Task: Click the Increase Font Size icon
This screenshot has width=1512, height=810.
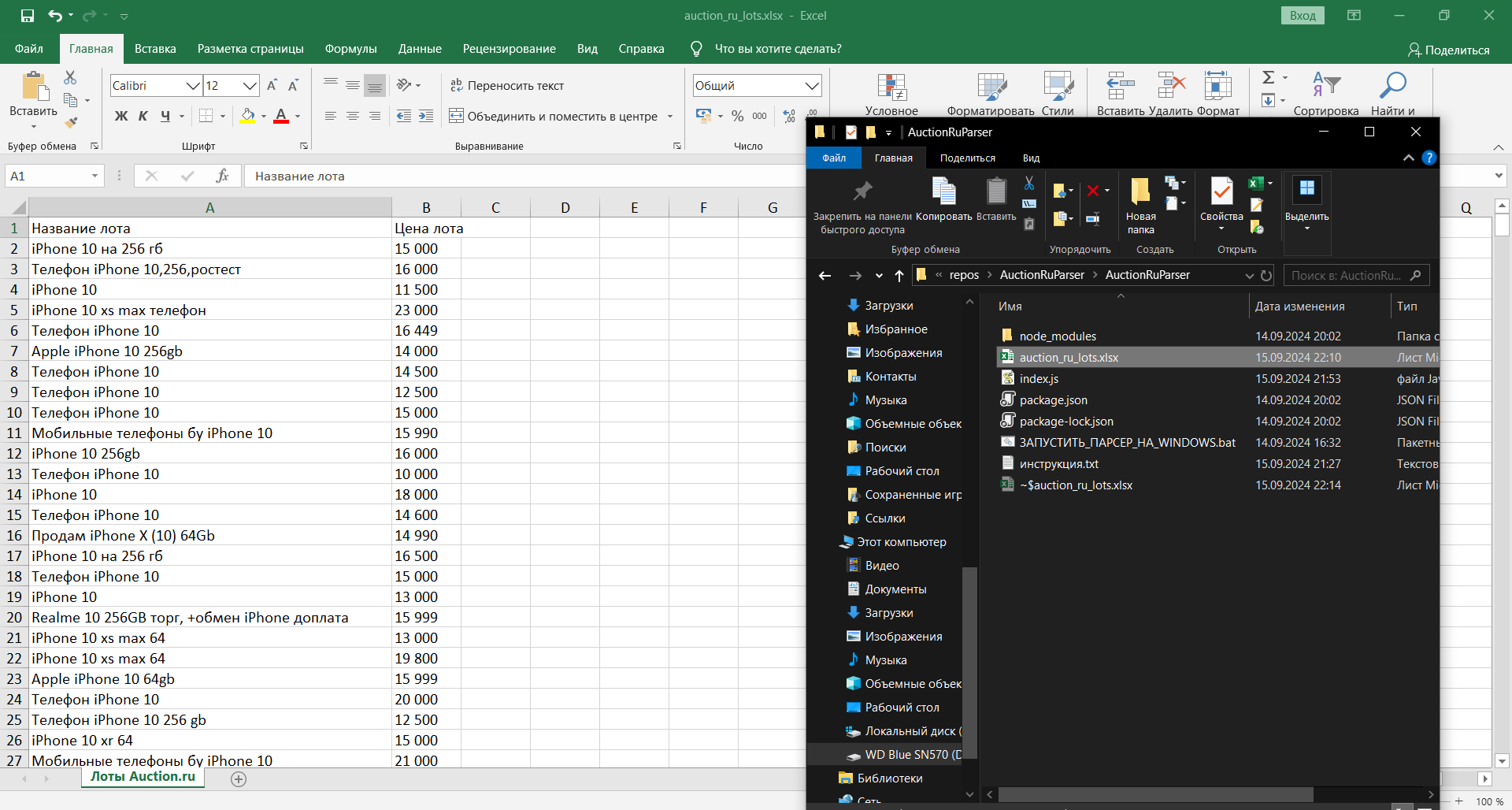Action: pyautogui.click(x=272, y=85)
